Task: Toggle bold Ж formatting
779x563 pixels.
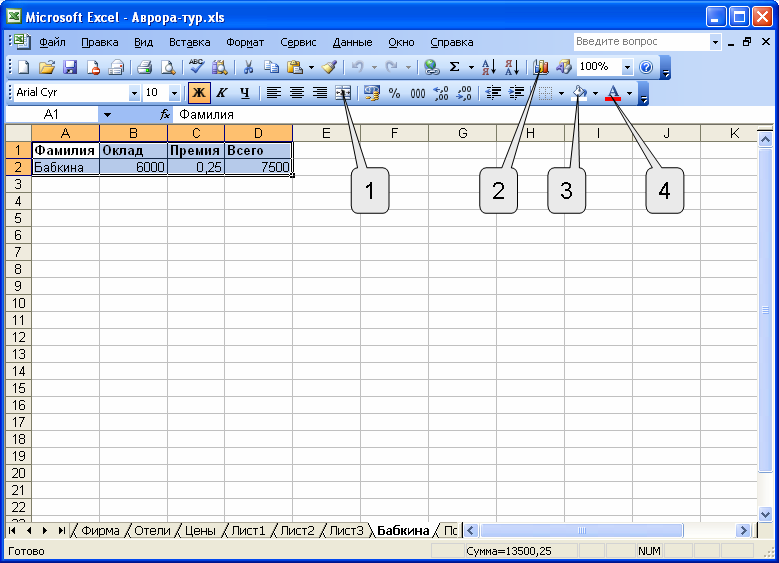Action: point(199,92)
